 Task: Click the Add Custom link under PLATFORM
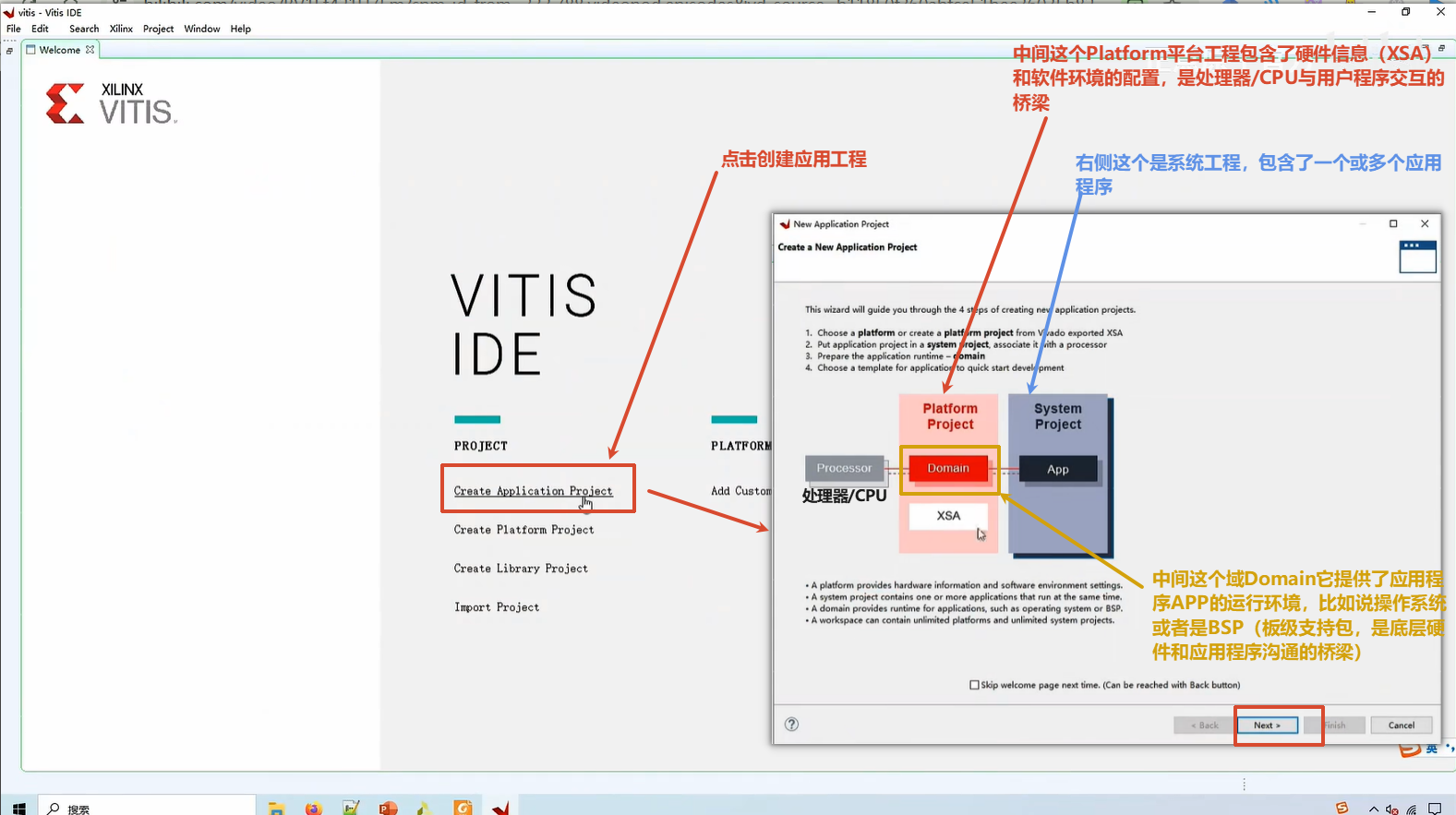(740, 491)
